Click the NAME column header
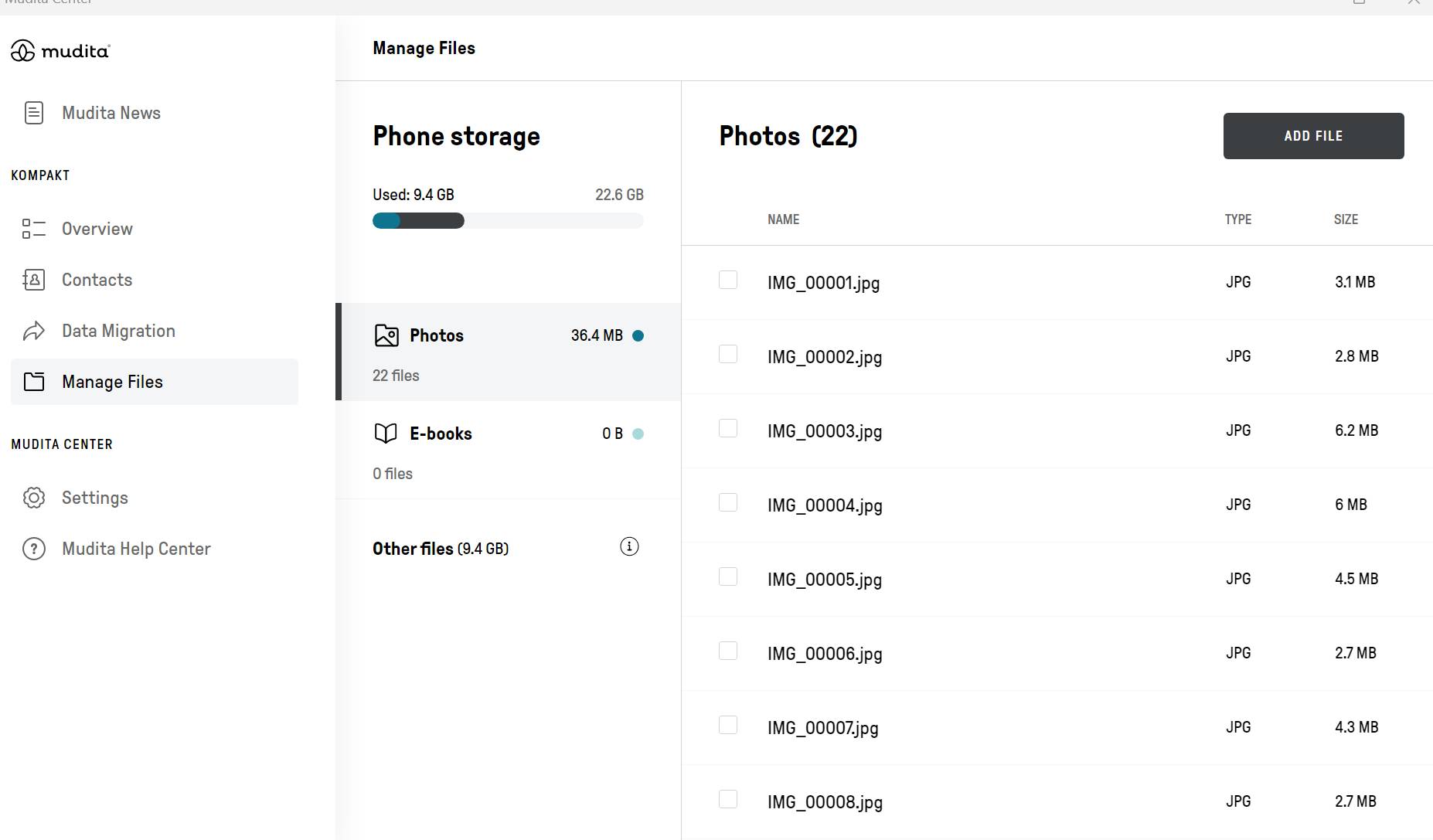 (783, 219)
